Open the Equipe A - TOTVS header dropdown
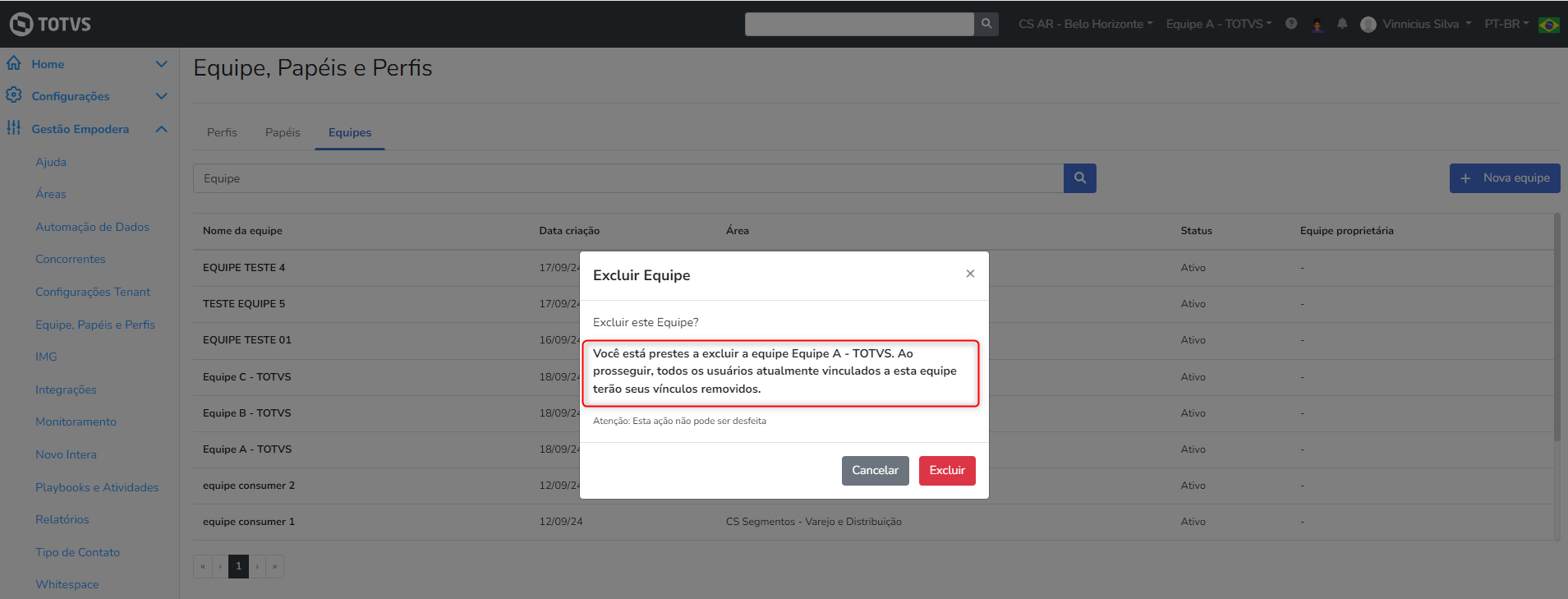 [1218, 24]
